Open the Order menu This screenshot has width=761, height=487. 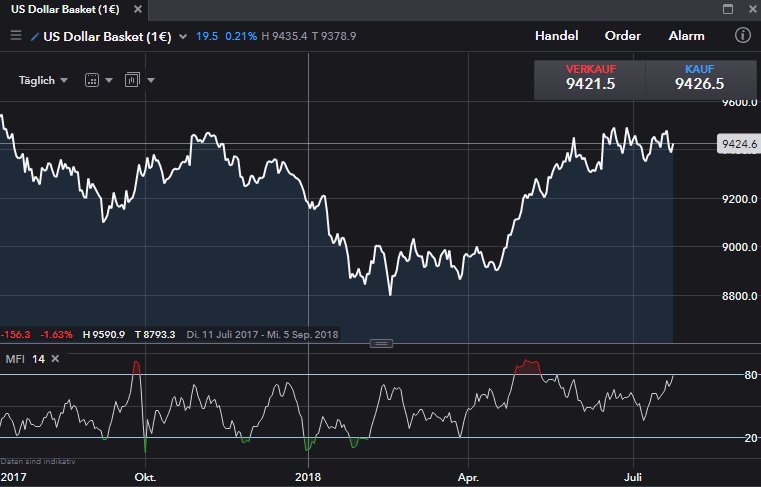click(x=622, y=36)
